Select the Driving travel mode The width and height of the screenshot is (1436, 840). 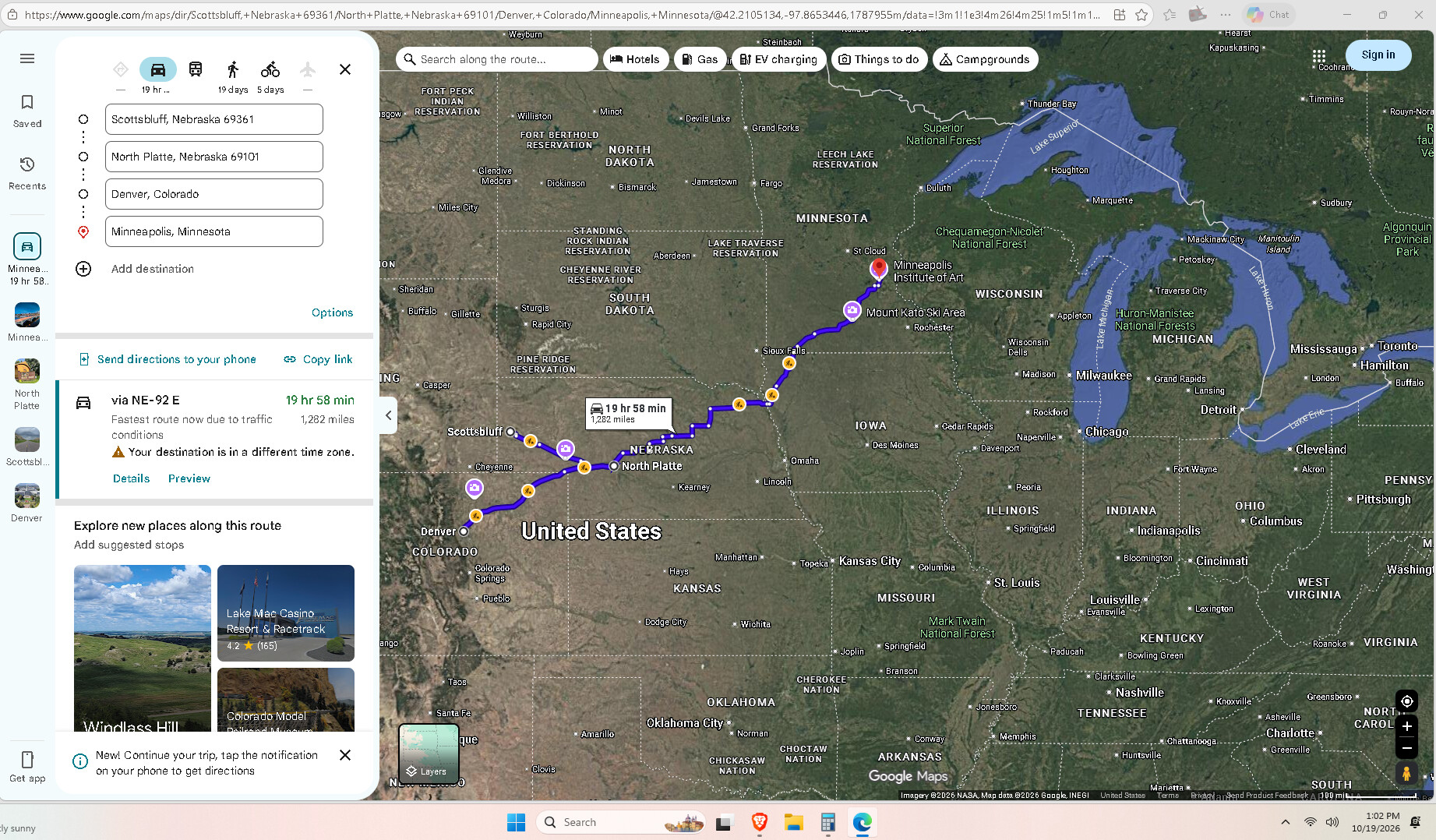tap(158, 69)
